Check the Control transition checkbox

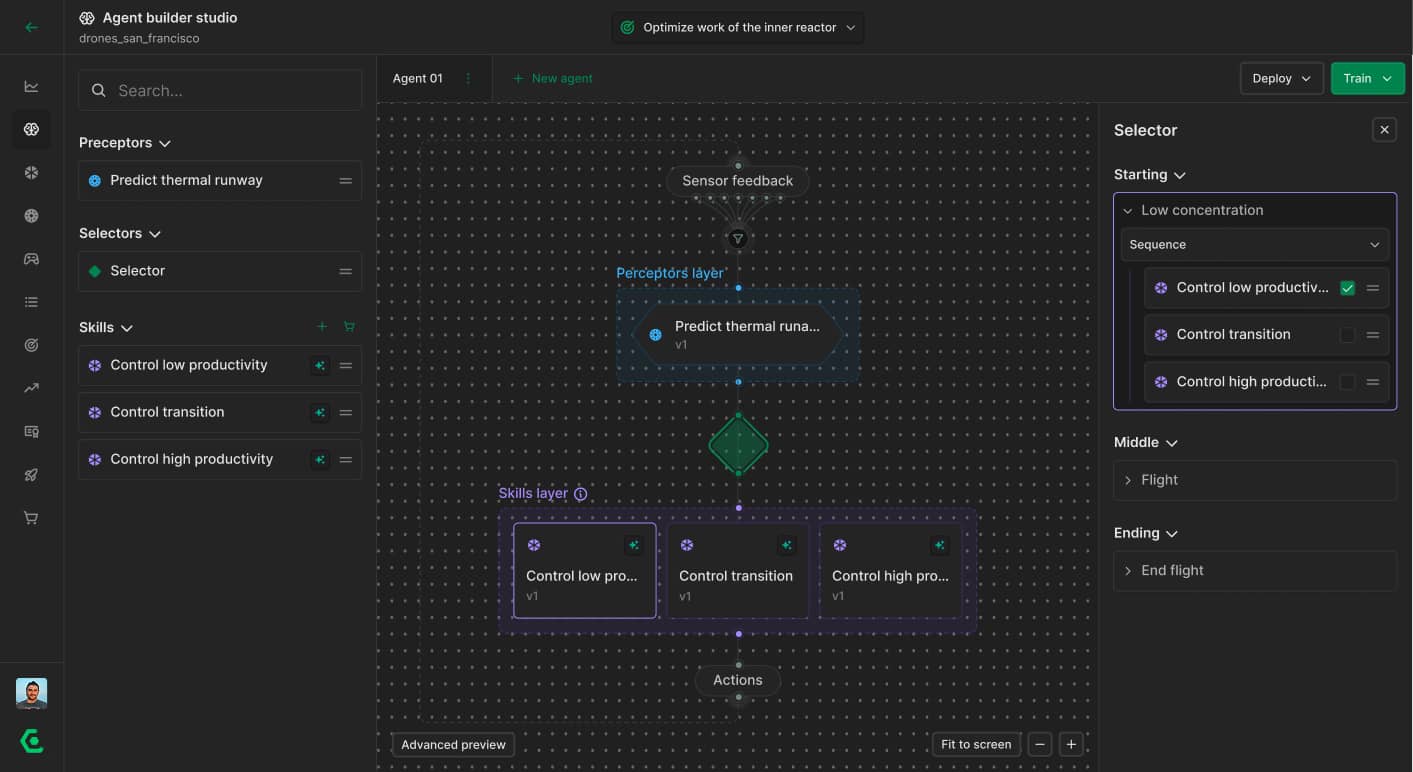(1347, 335)
